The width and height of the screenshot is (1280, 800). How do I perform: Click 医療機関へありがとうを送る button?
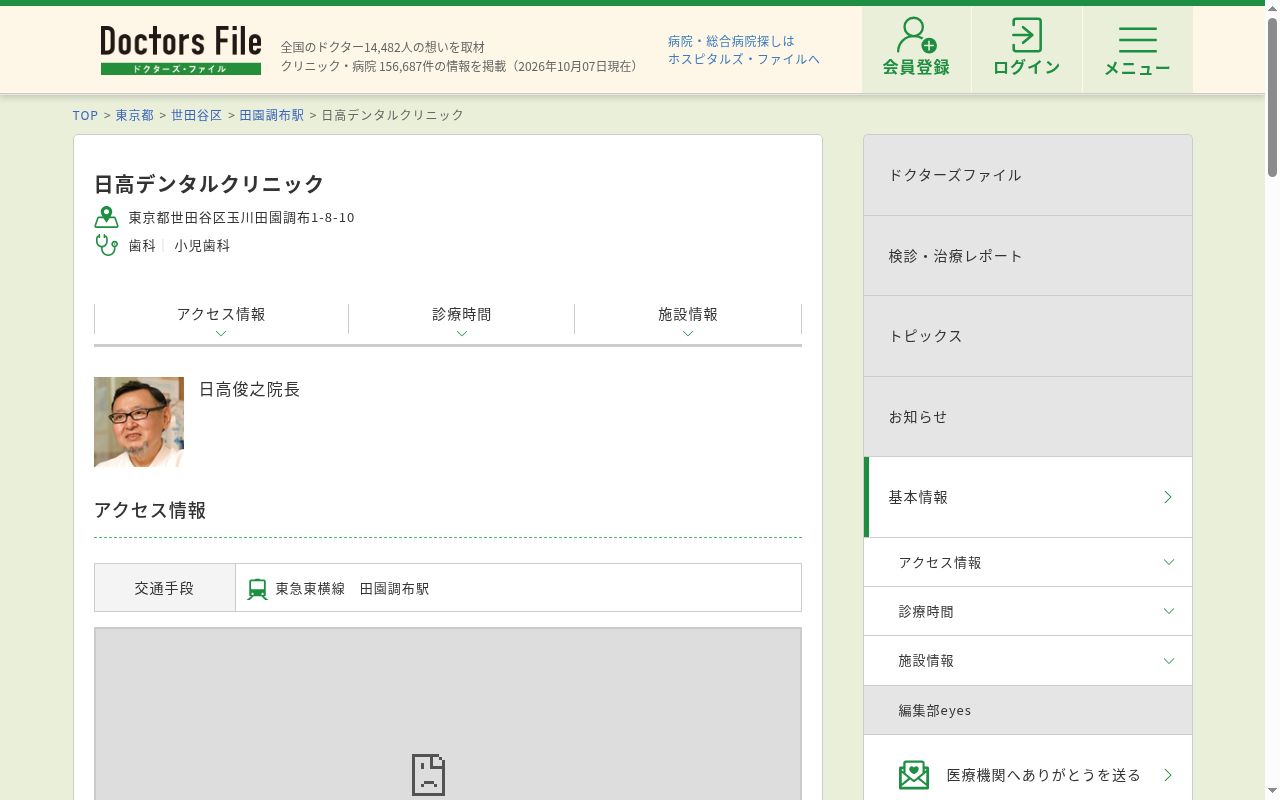pyautogui.click(x=1028, y=775)
